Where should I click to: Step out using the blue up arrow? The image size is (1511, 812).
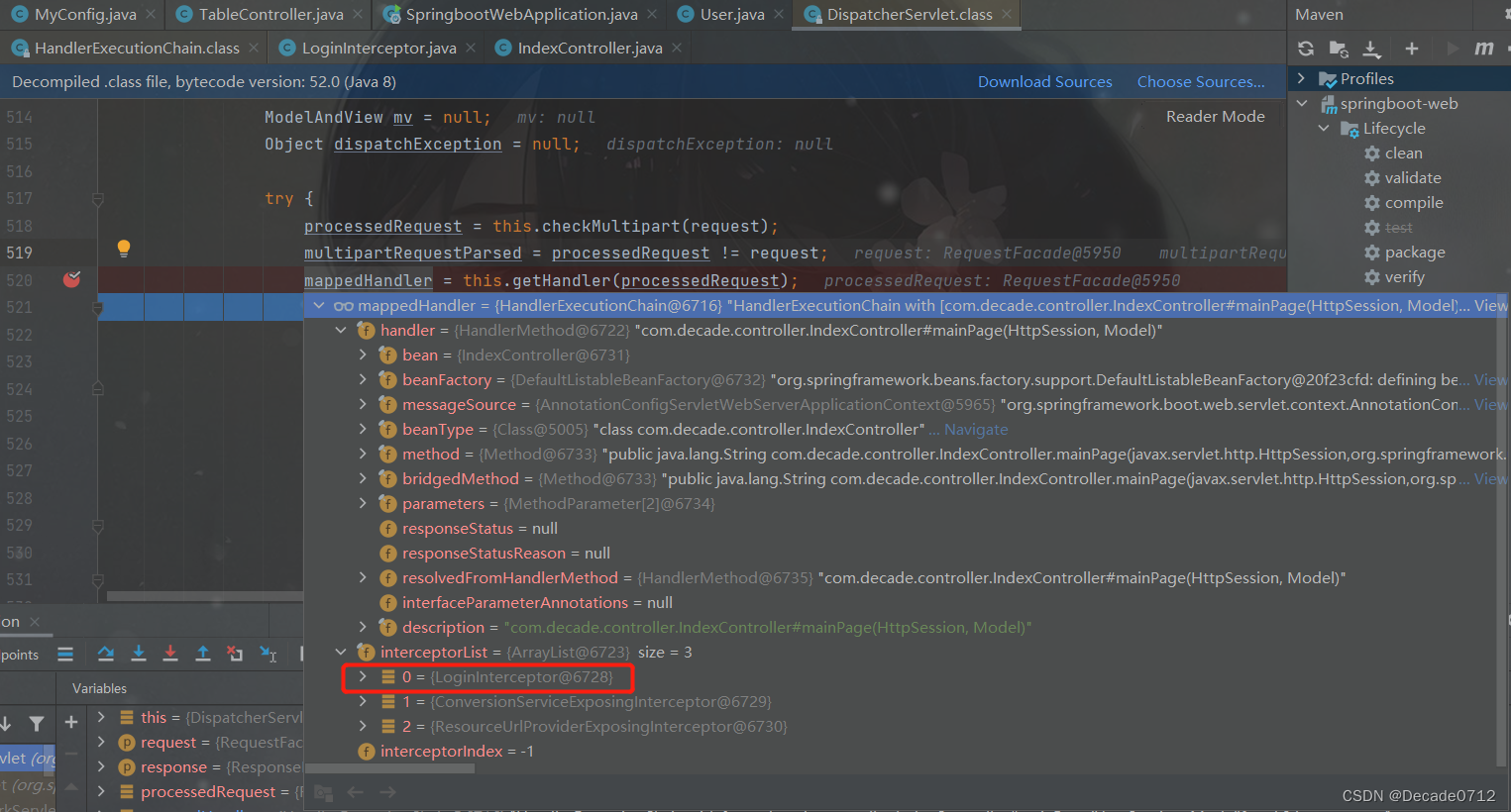[203, 654]
